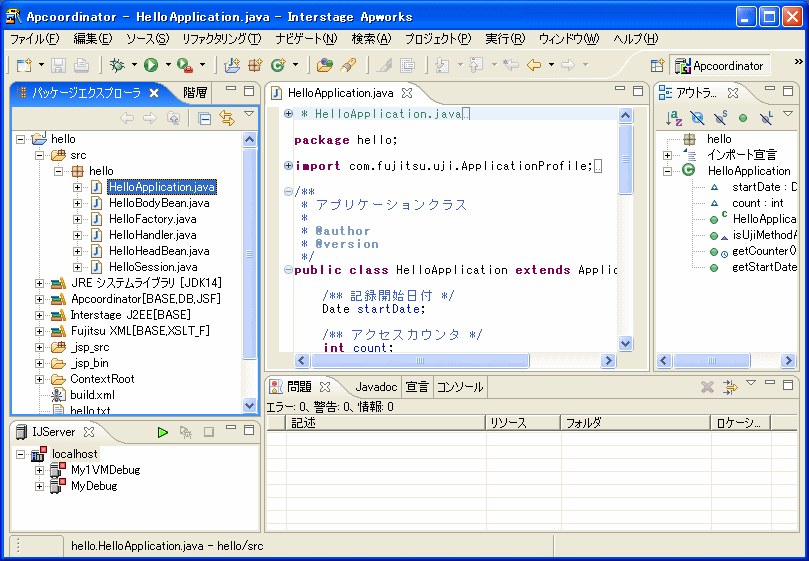Image resolution: width=809 pixels, height=561 pixels.
Task: Collapse the class Javadoc comment fold
Action: click(288, 191)
